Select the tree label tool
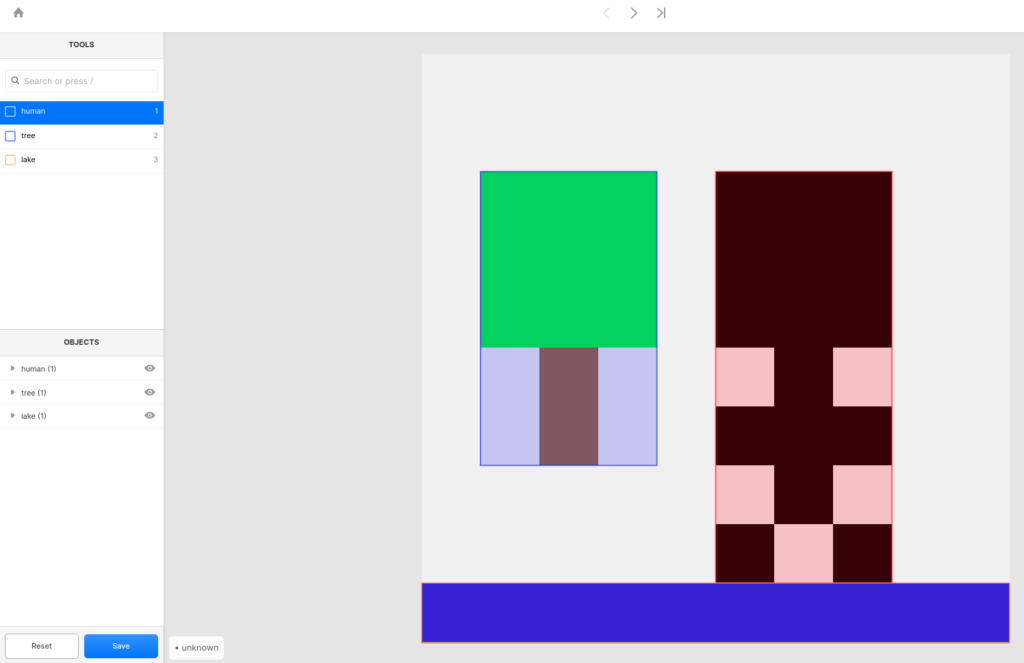 pos(82,136)
